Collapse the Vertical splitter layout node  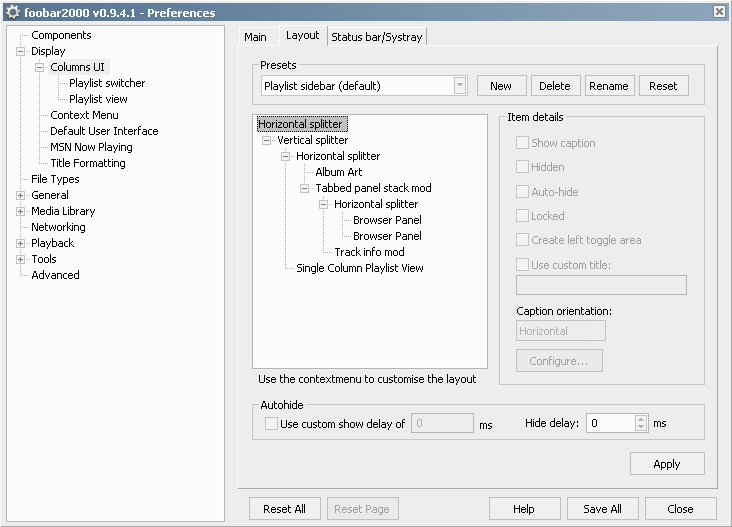click(267, 140)
